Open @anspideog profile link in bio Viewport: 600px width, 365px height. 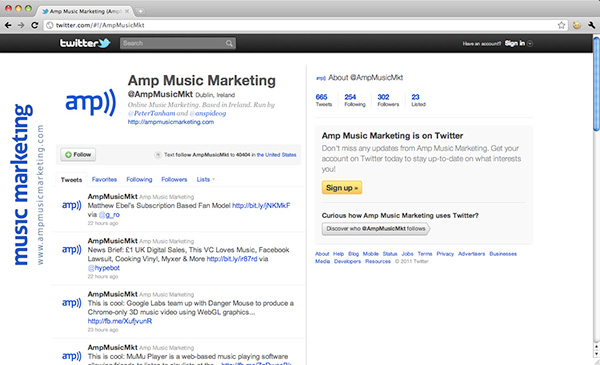coord(208,113)
